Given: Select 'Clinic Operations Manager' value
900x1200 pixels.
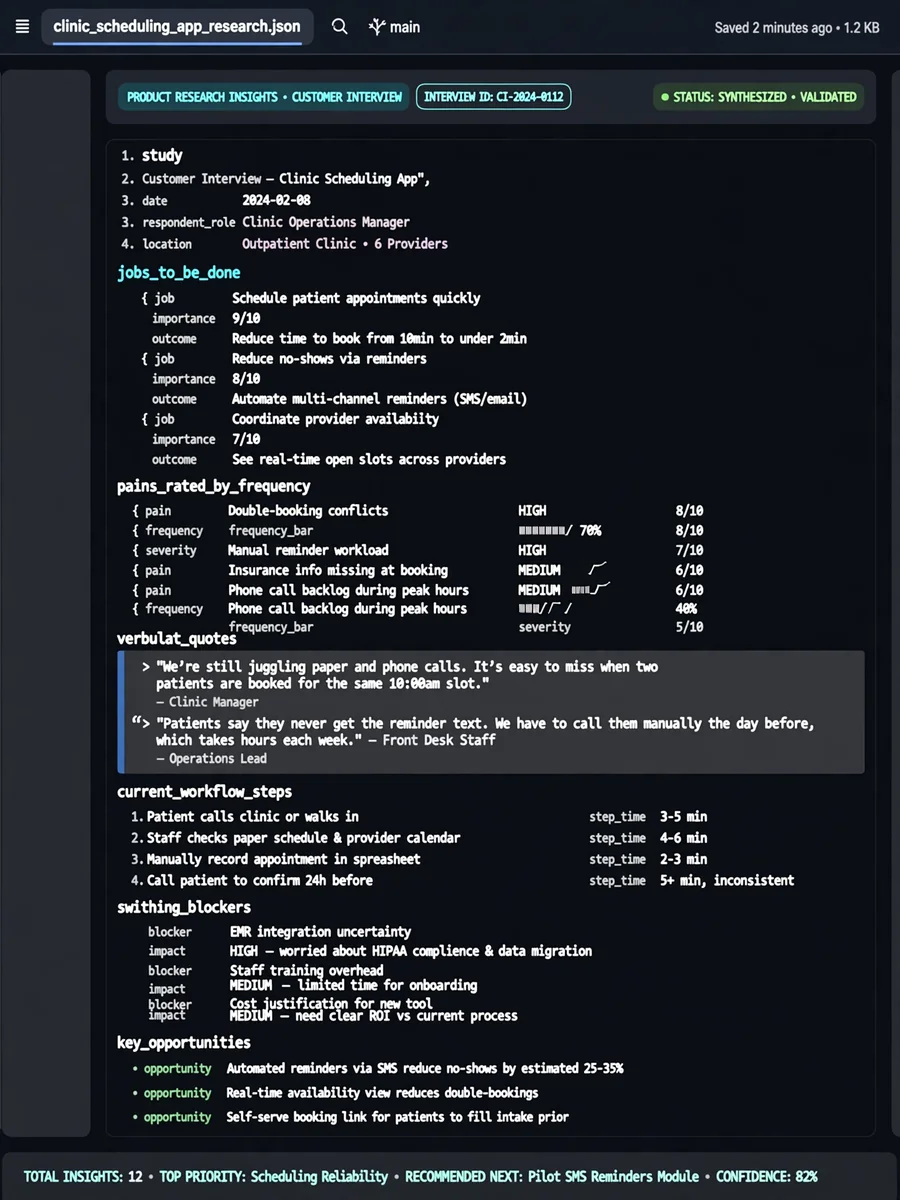Looking at the screenshot, I should click(326, 222).
